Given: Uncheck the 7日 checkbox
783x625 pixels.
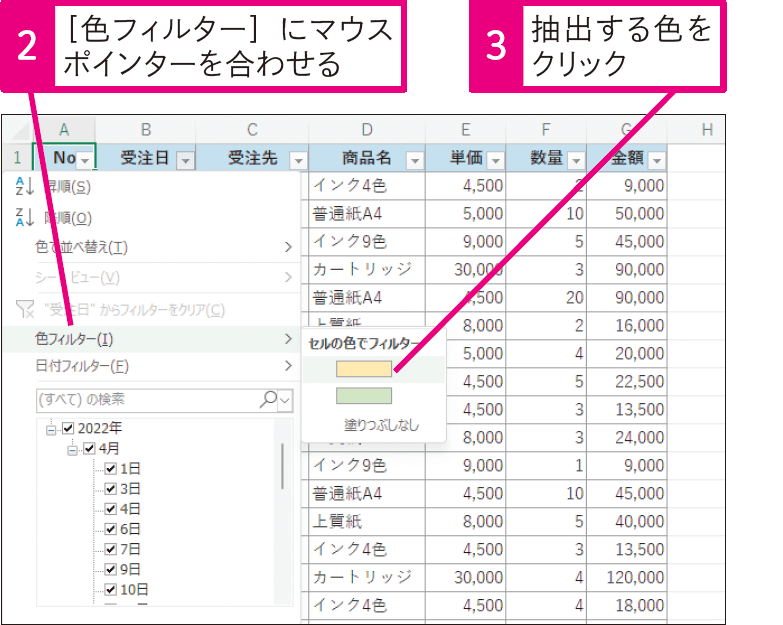Looking at the screenshot, I should click(x=110, y=549).
